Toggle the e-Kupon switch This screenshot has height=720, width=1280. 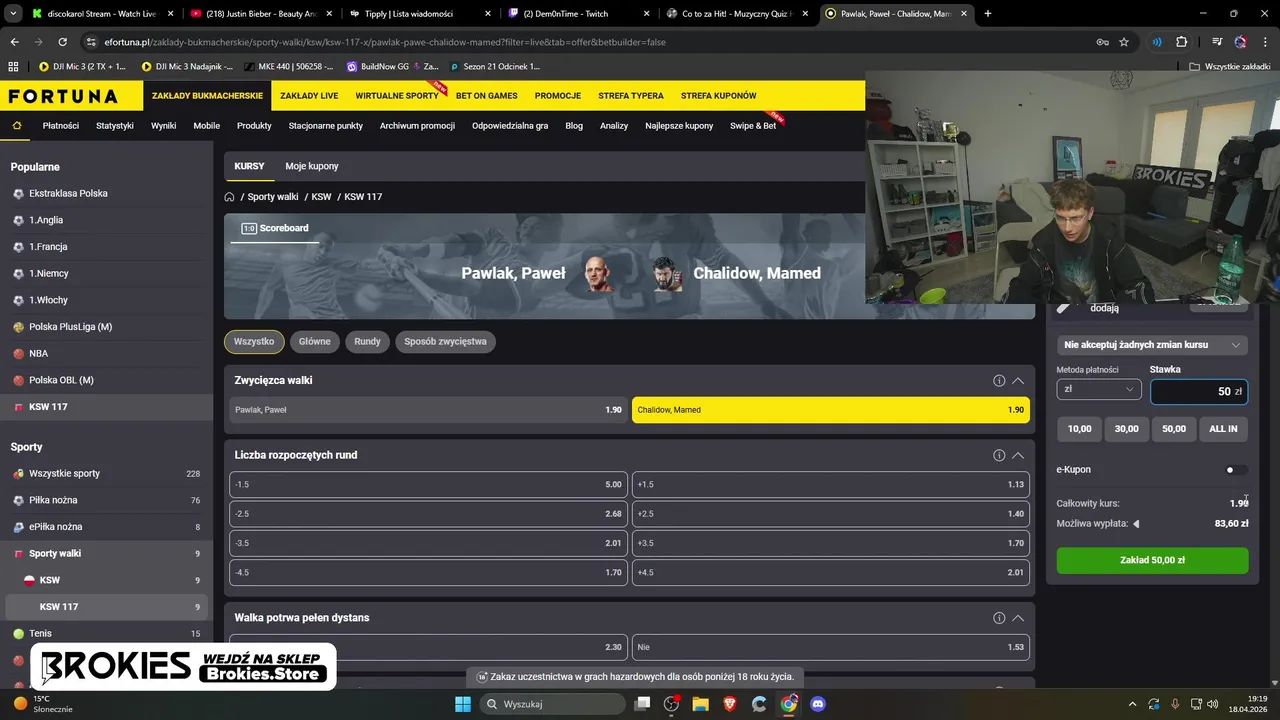1237,470
